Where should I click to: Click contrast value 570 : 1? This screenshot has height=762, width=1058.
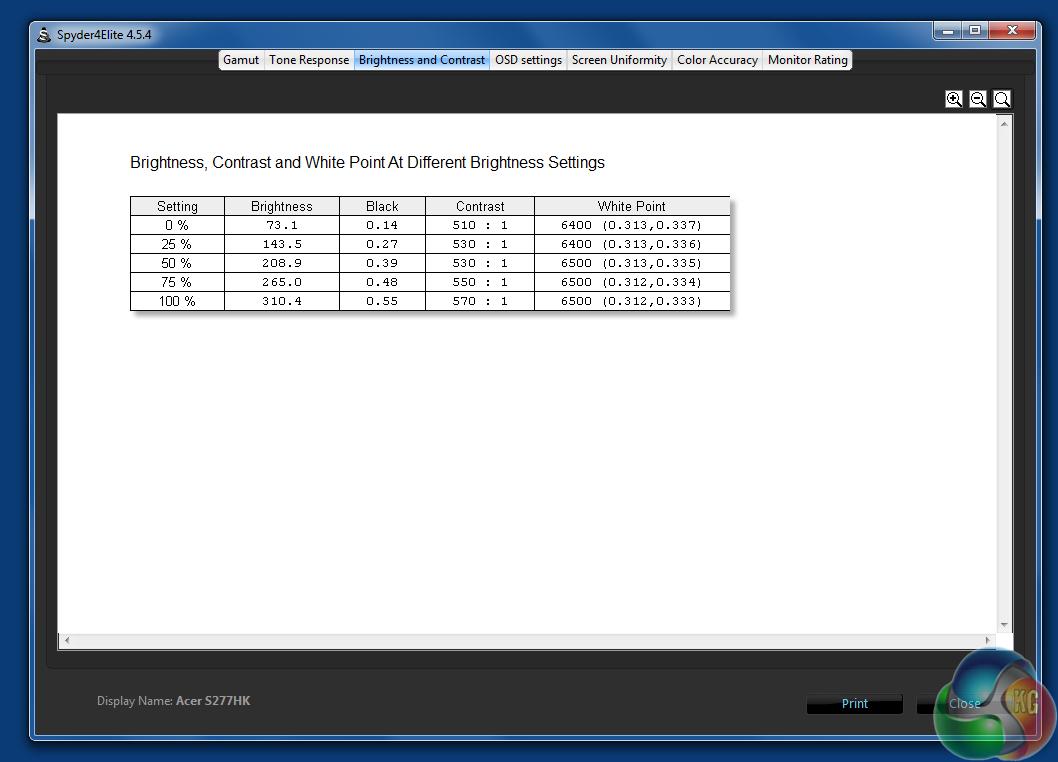coord(480,301)
